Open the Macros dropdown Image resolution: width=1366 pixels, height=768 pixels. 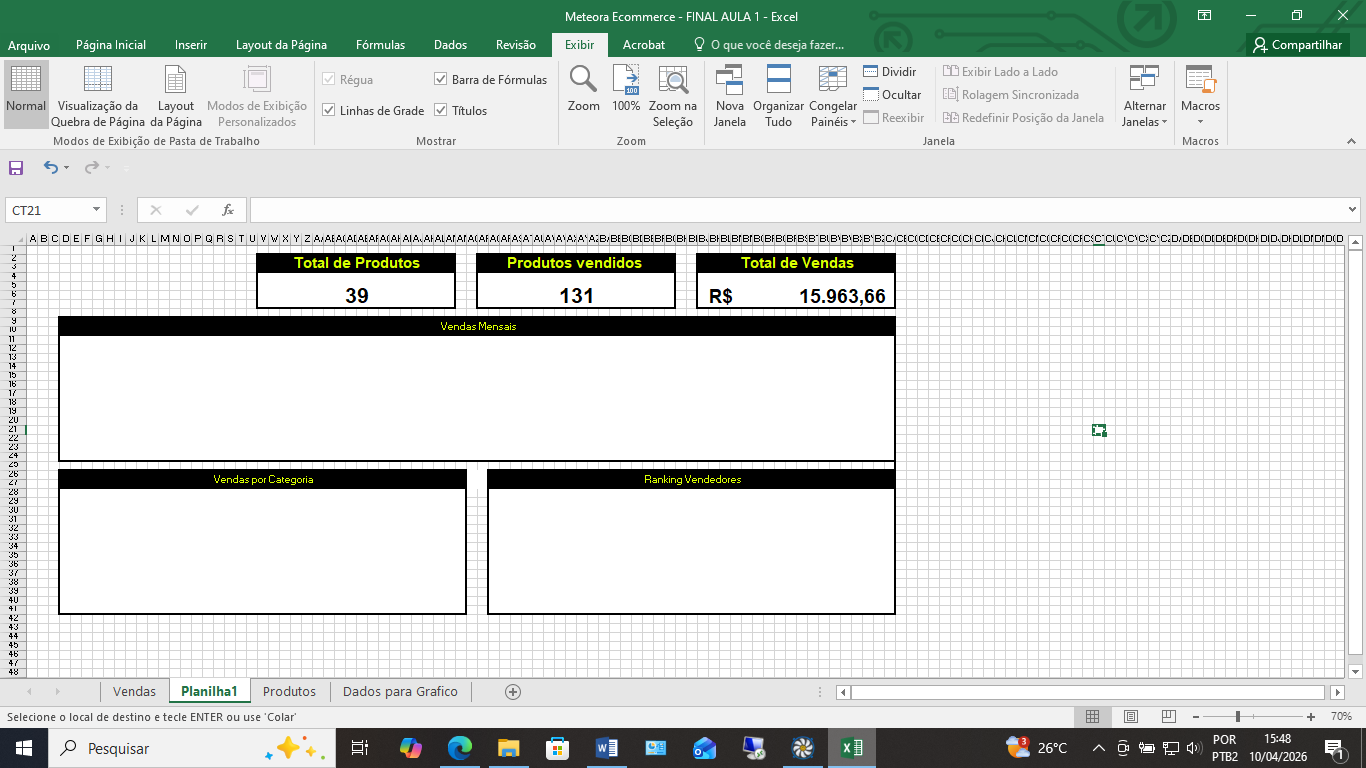pyautogui.click(x=1200, y=95)
